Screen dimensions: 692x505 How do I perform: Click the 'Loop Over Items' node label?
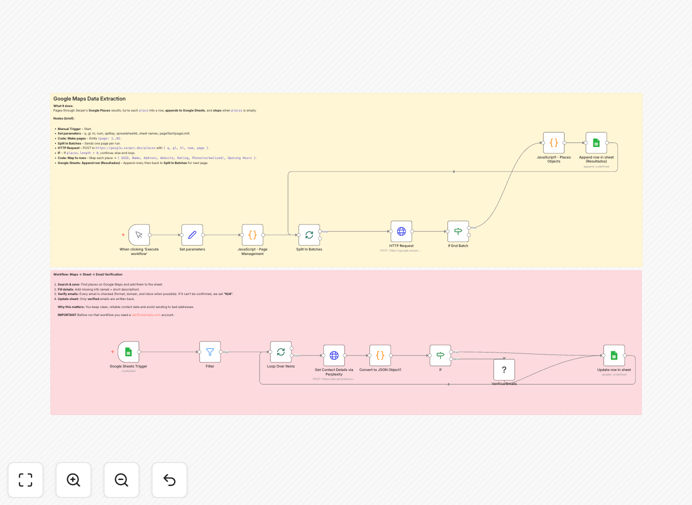(x=281, y=366)
